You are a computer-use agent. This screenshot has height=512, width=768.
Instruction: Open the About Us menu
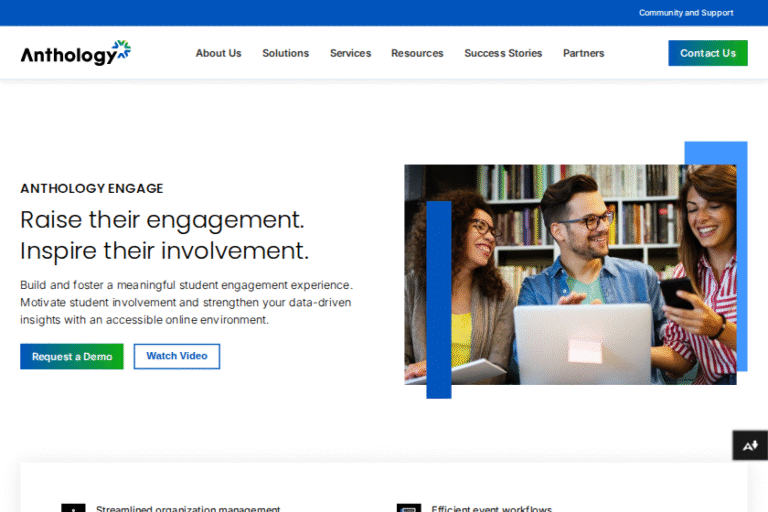point(218,53)
